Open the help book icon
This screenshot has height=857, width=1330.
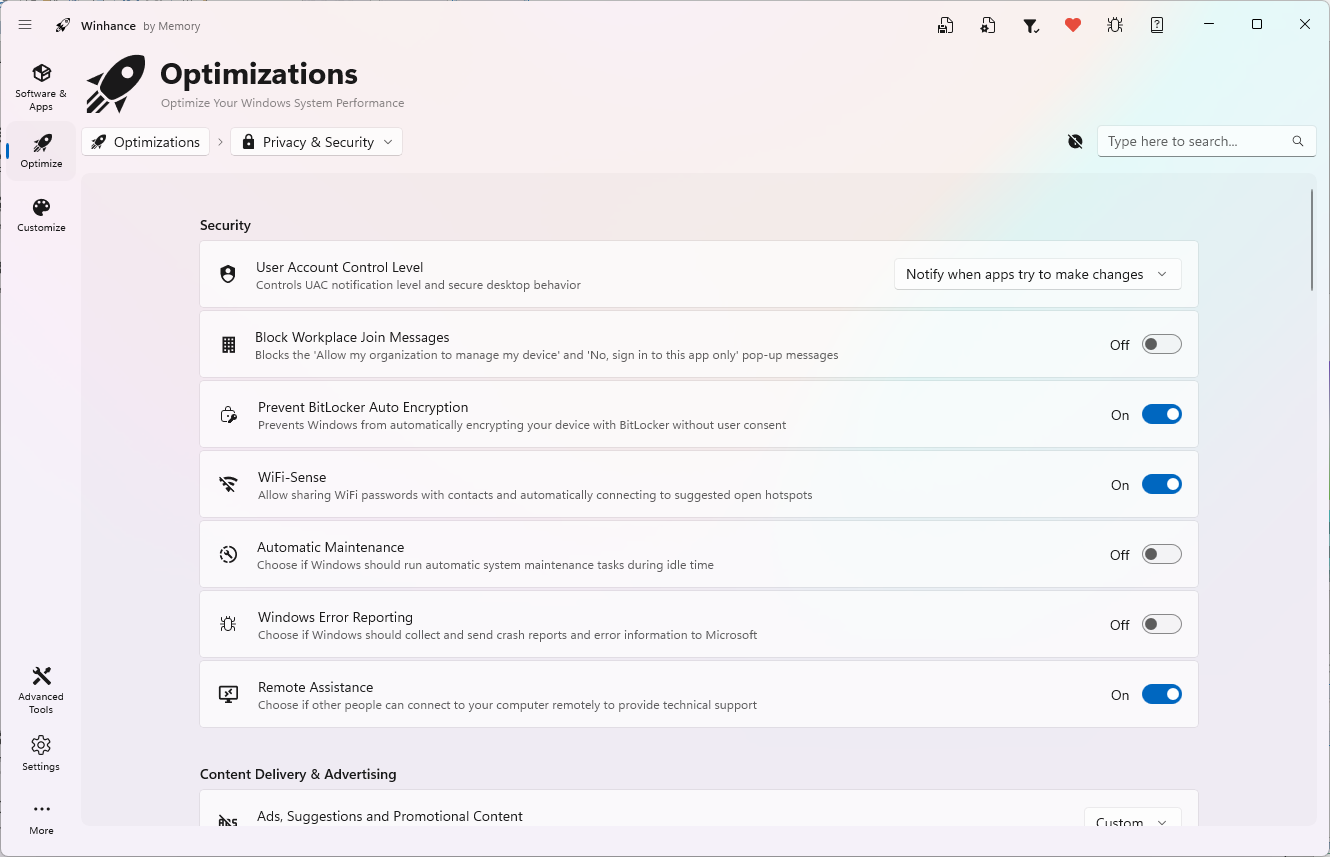pyautogui.click(x=1157, y=25)
